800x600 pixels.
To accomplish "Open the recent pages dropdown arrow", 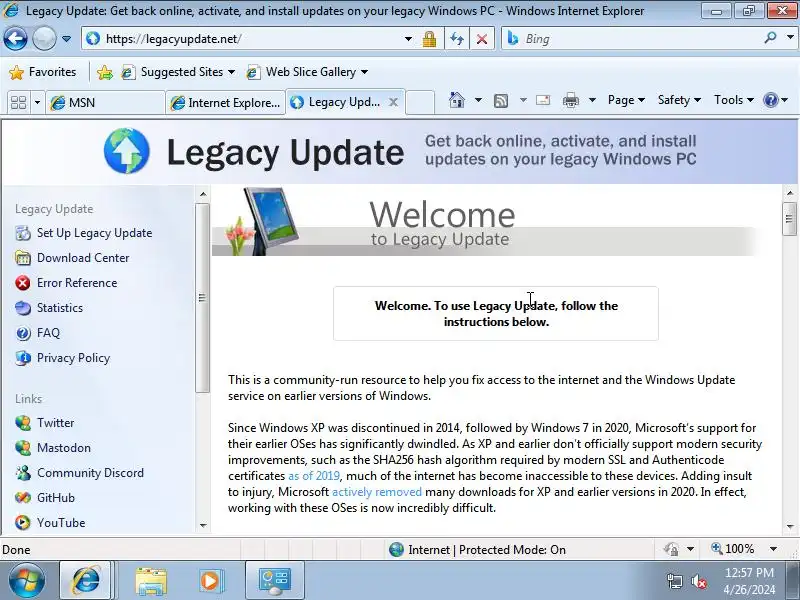I will pyautogui.click(x=66, y=39).
